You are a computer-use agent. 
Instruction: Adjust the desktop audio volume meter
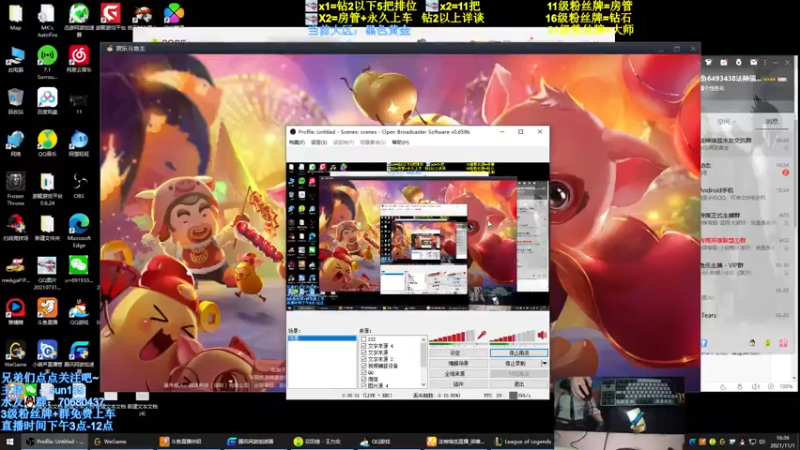pos(512,336)
